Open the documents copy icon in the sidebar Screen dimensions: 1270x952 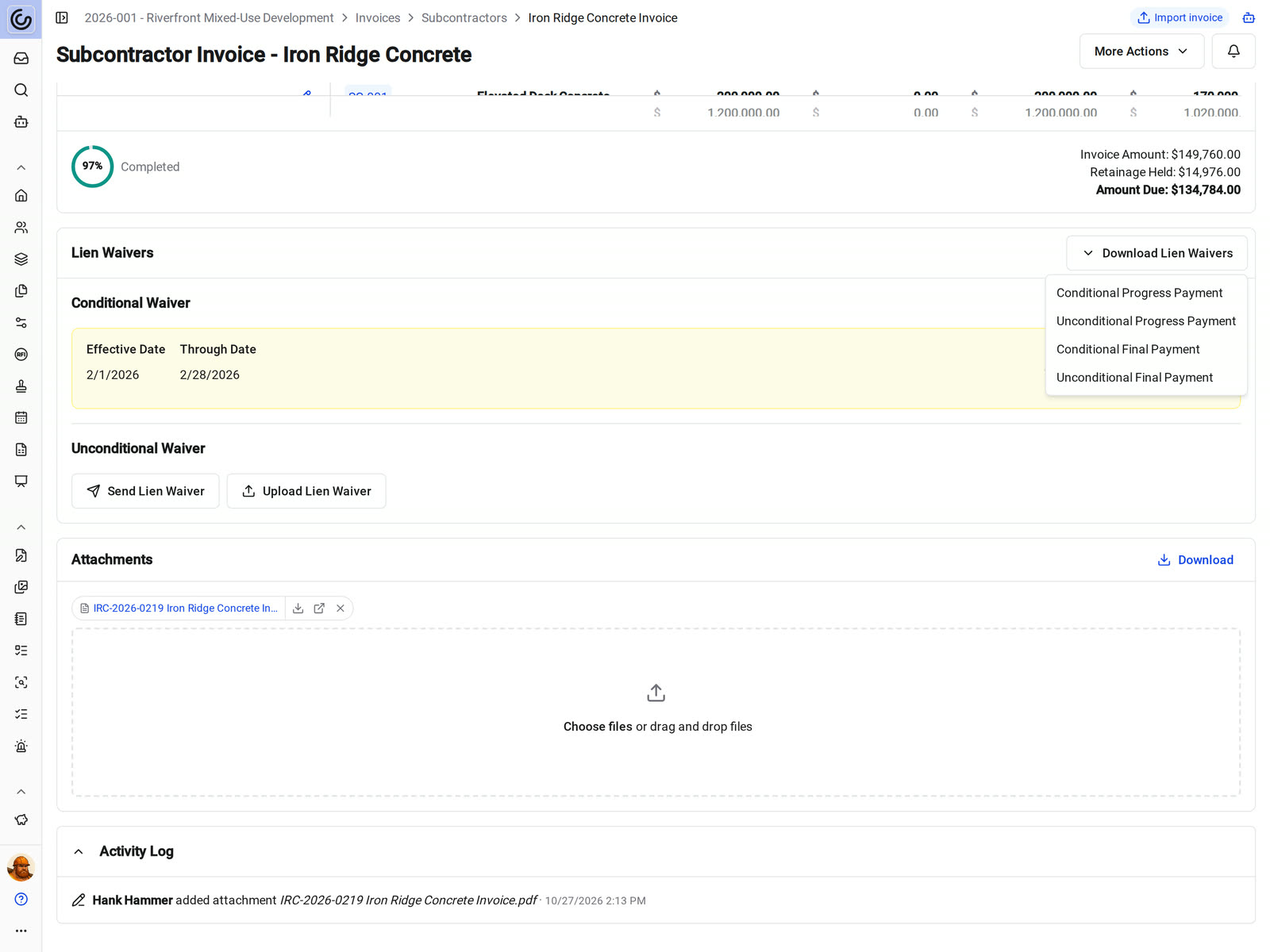tap(21, 291)
